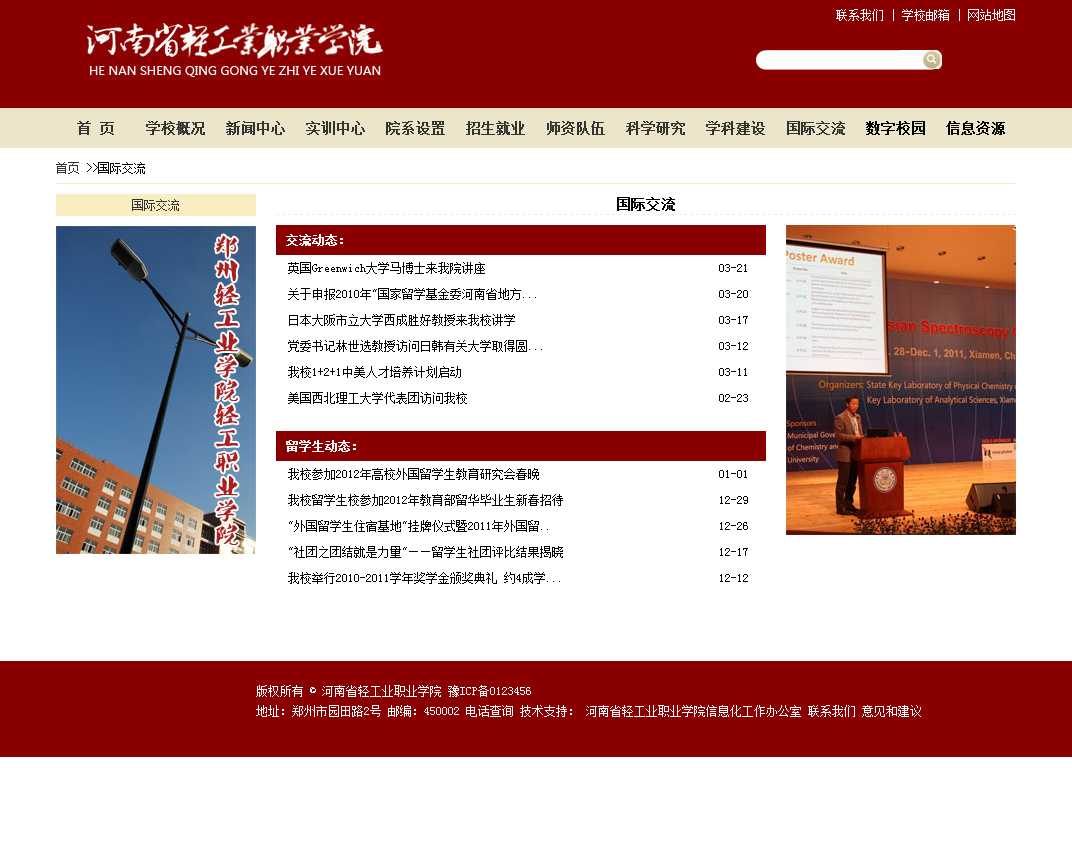Select 国际交流 sidebar tab

pos(156,205)
